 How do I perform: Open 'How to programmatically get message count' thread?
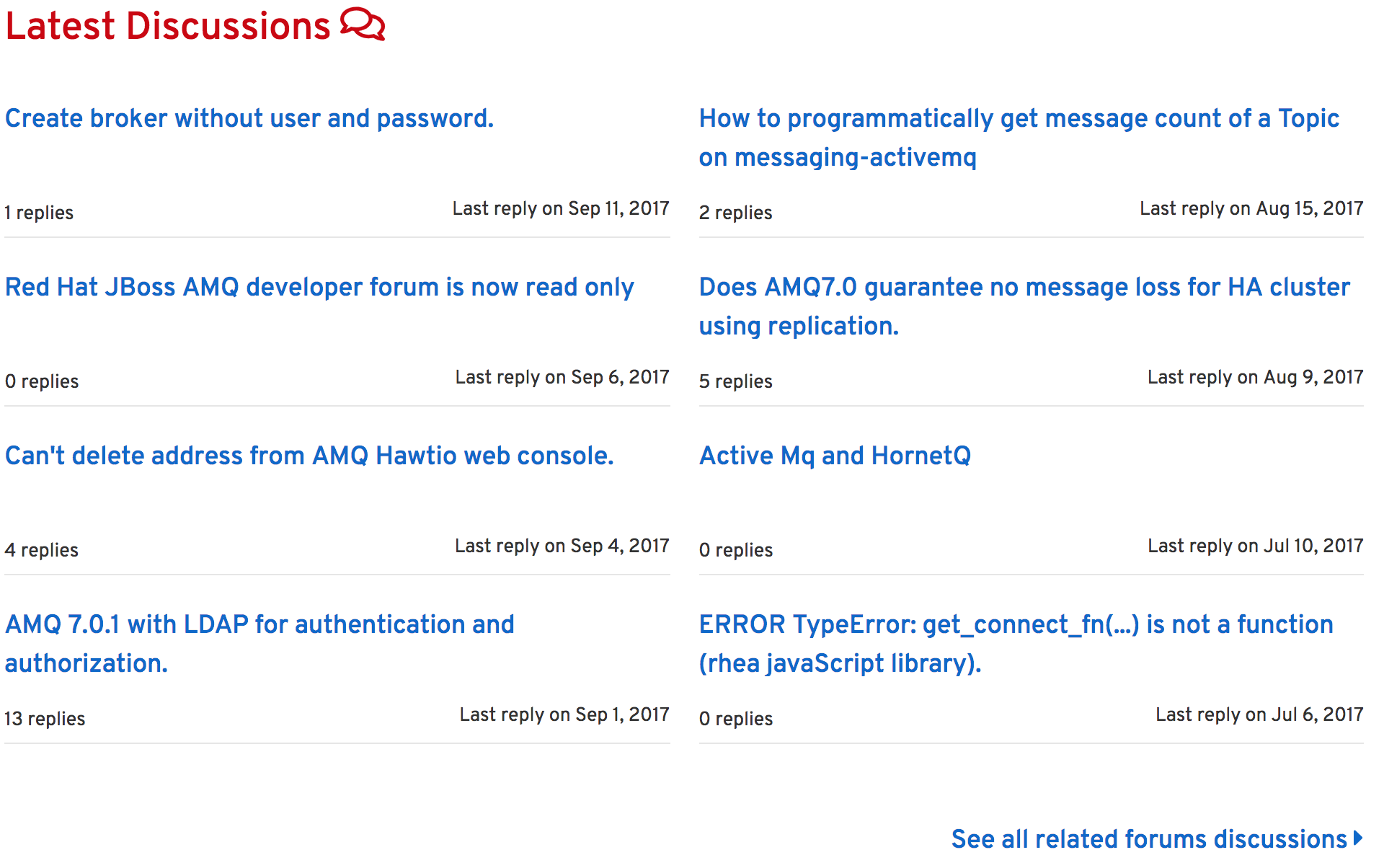click(x=1019, y=118)
